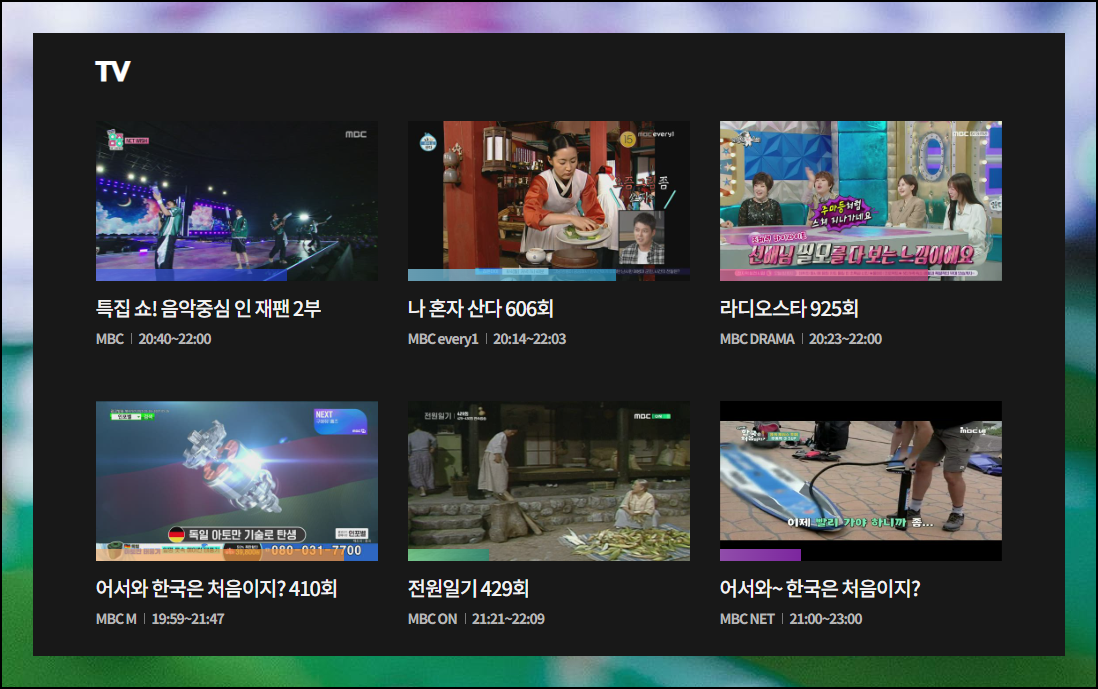
Task: Click the 21:00~23:00 broadcast time
Action: 826,619
